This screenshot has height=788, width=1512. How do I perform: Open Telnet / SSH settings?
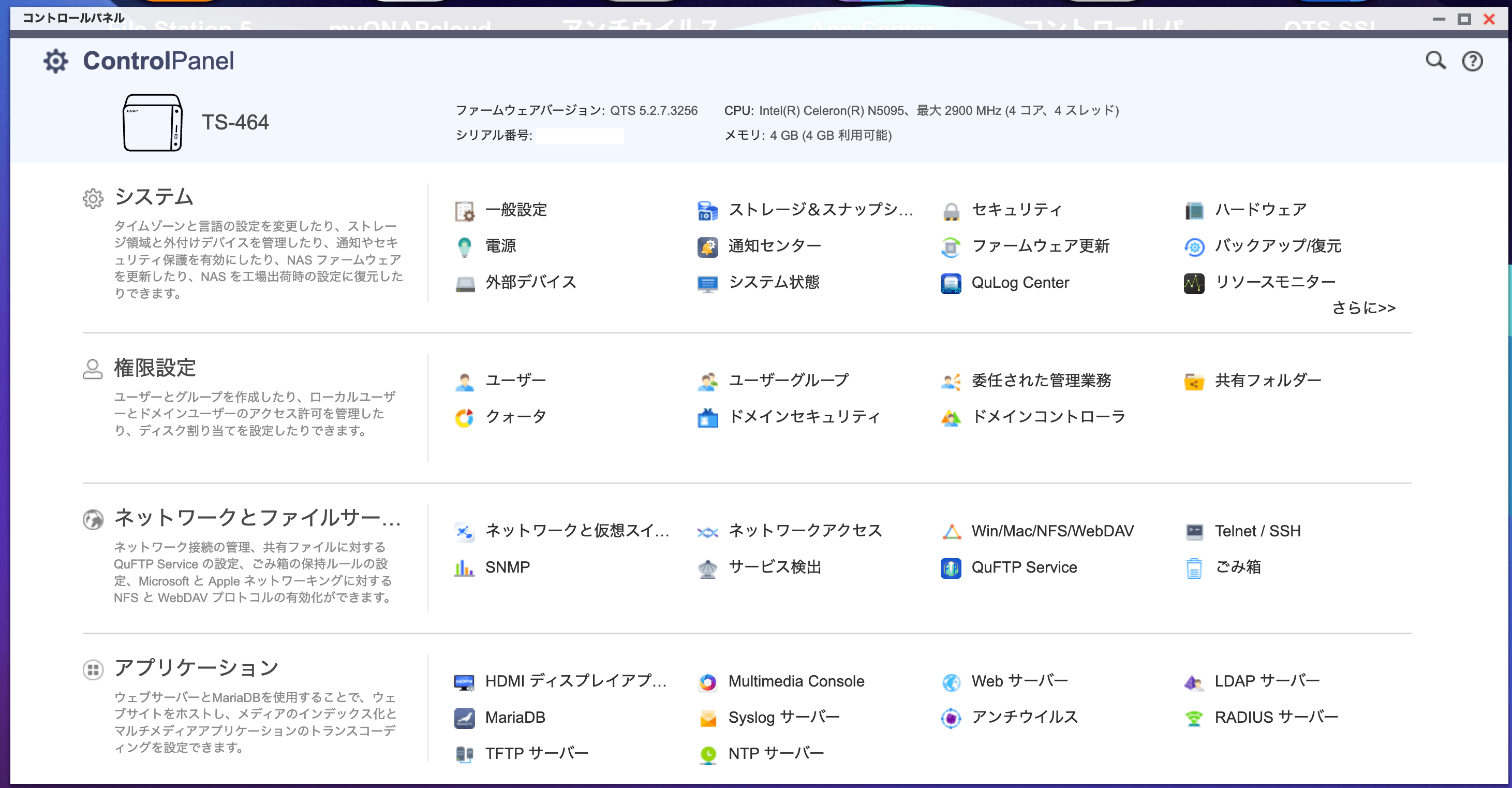1257,531
